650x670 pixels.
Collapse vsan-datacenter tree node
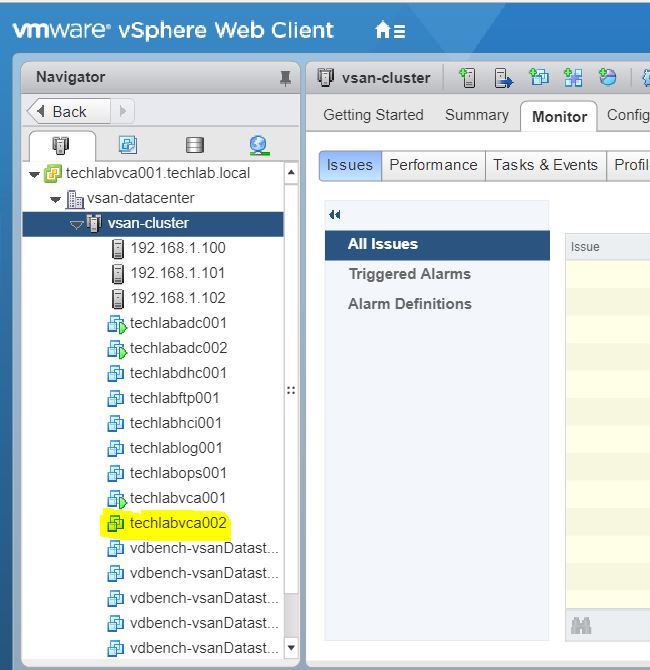coord(55,199)
